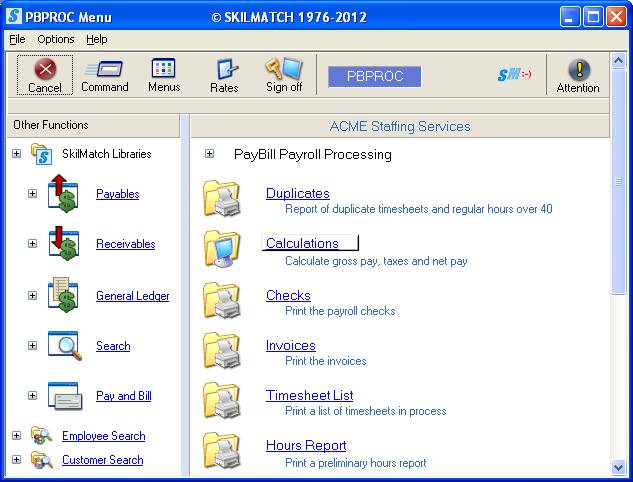Image resolution: width=633 pixels, height=482 pixels.
Task: Click the vertical scrollbar down arrow
Action: (618, 467)
